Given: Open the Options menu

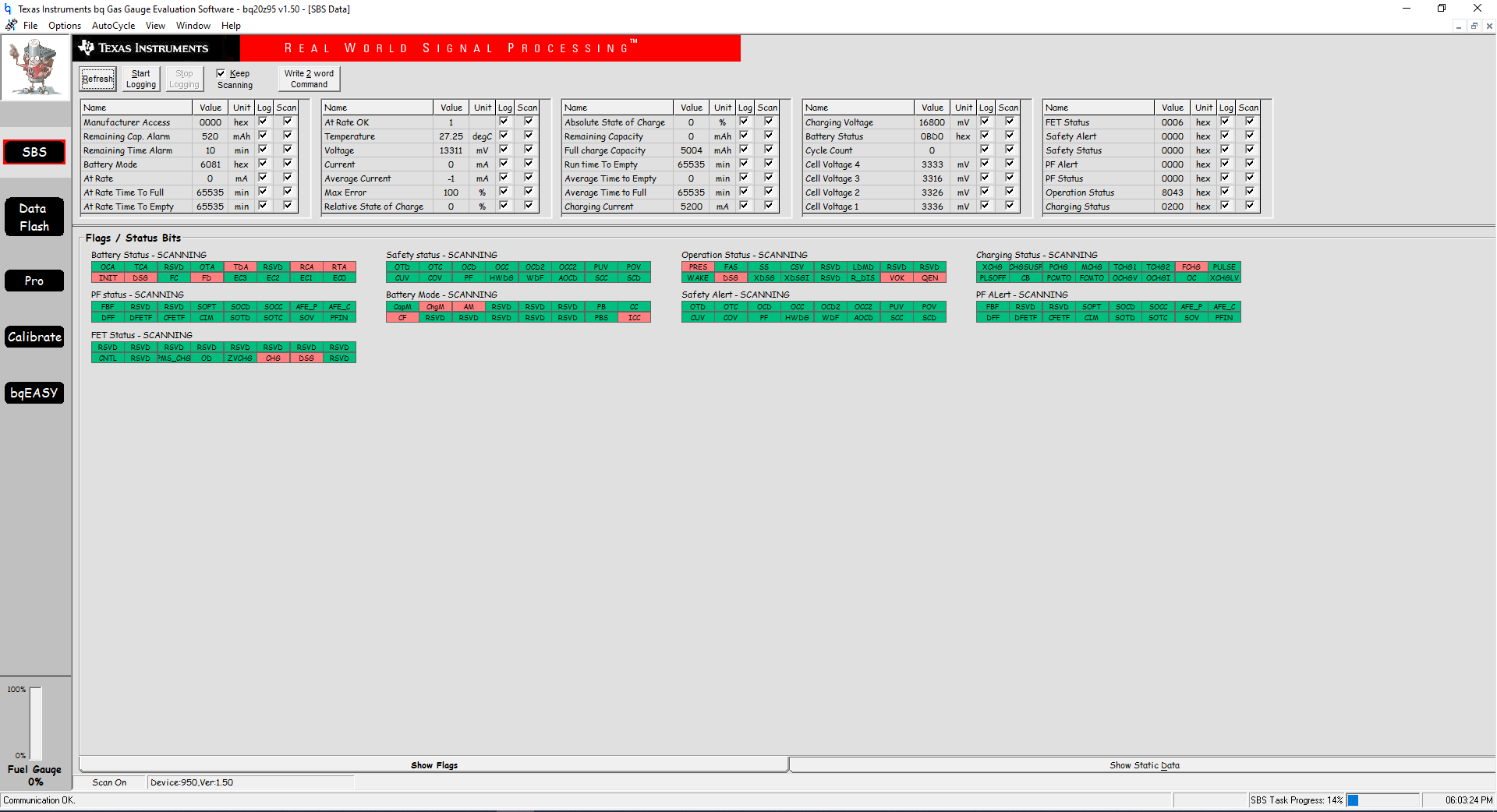Looking at the screenshot, I should click(x=65, y=25).
